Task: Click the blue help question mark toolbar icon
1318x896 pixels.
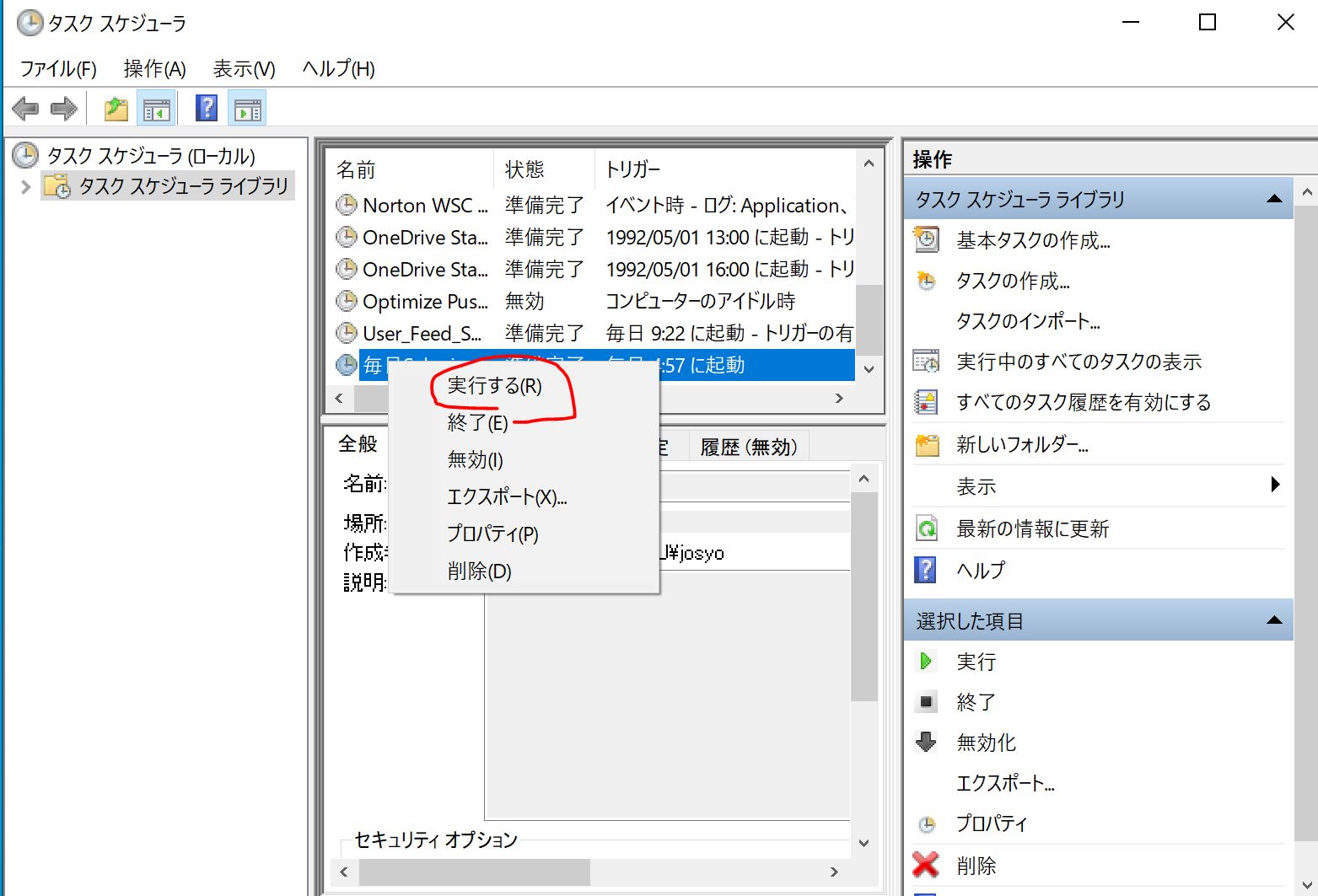Action: tap(207, 108)
